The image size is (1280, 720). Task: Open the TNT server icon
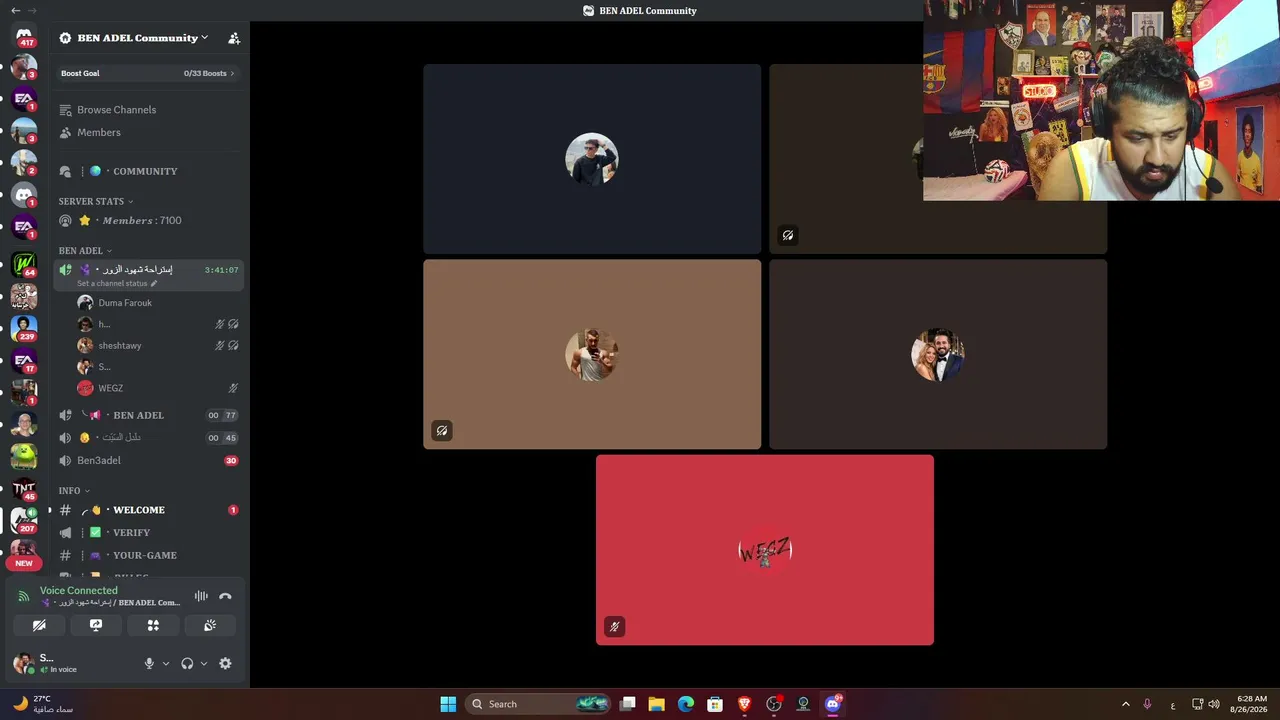[24, 488]
